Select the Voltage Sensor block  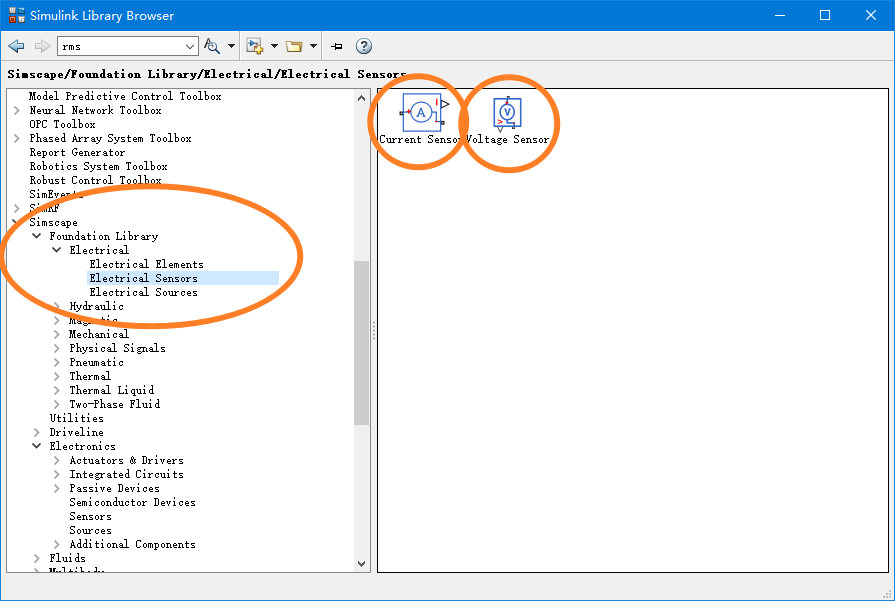tap(507, 121)
